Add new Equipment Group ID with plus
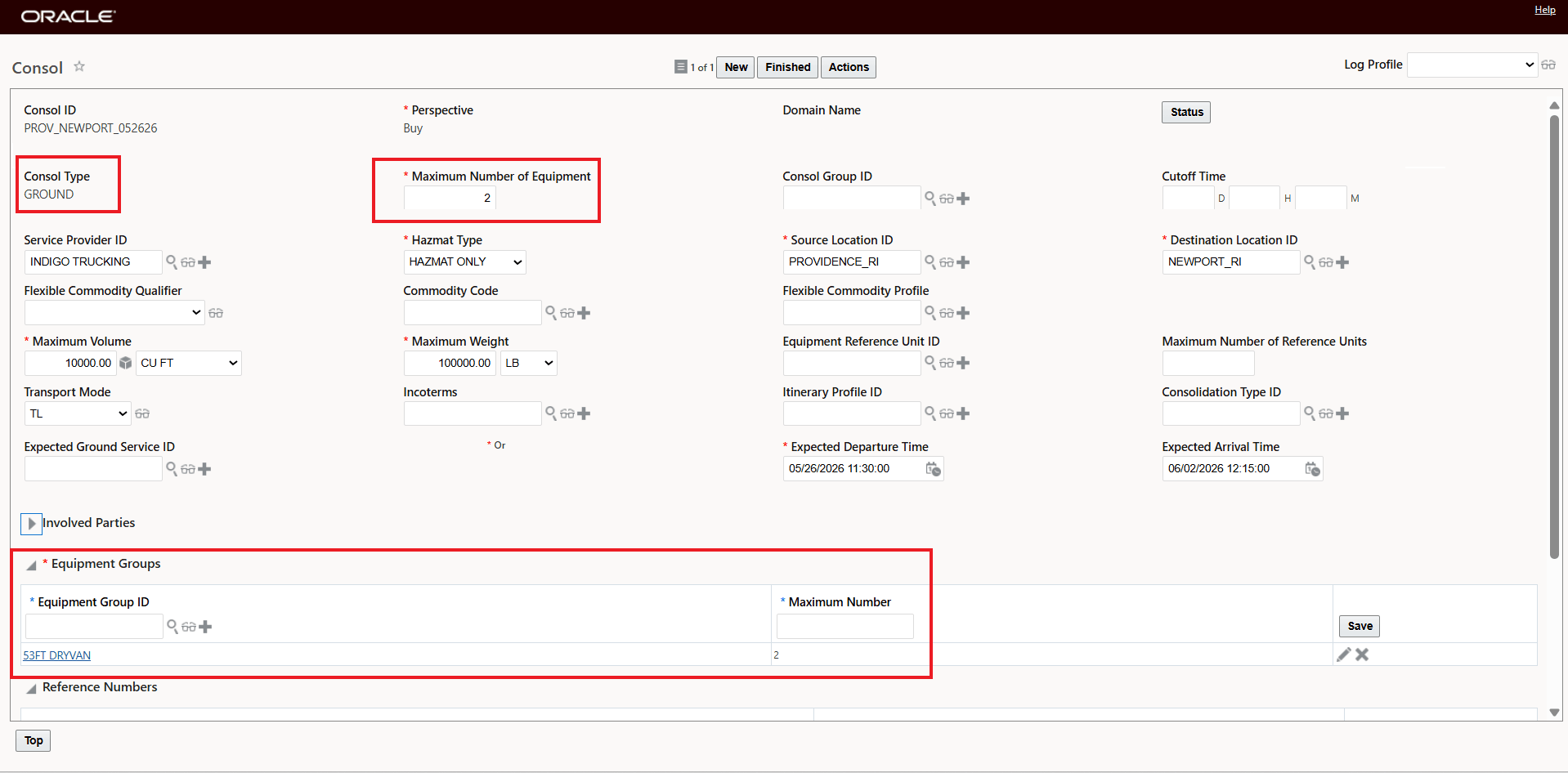Screen dimensions: 1568x773 point(205,627)
